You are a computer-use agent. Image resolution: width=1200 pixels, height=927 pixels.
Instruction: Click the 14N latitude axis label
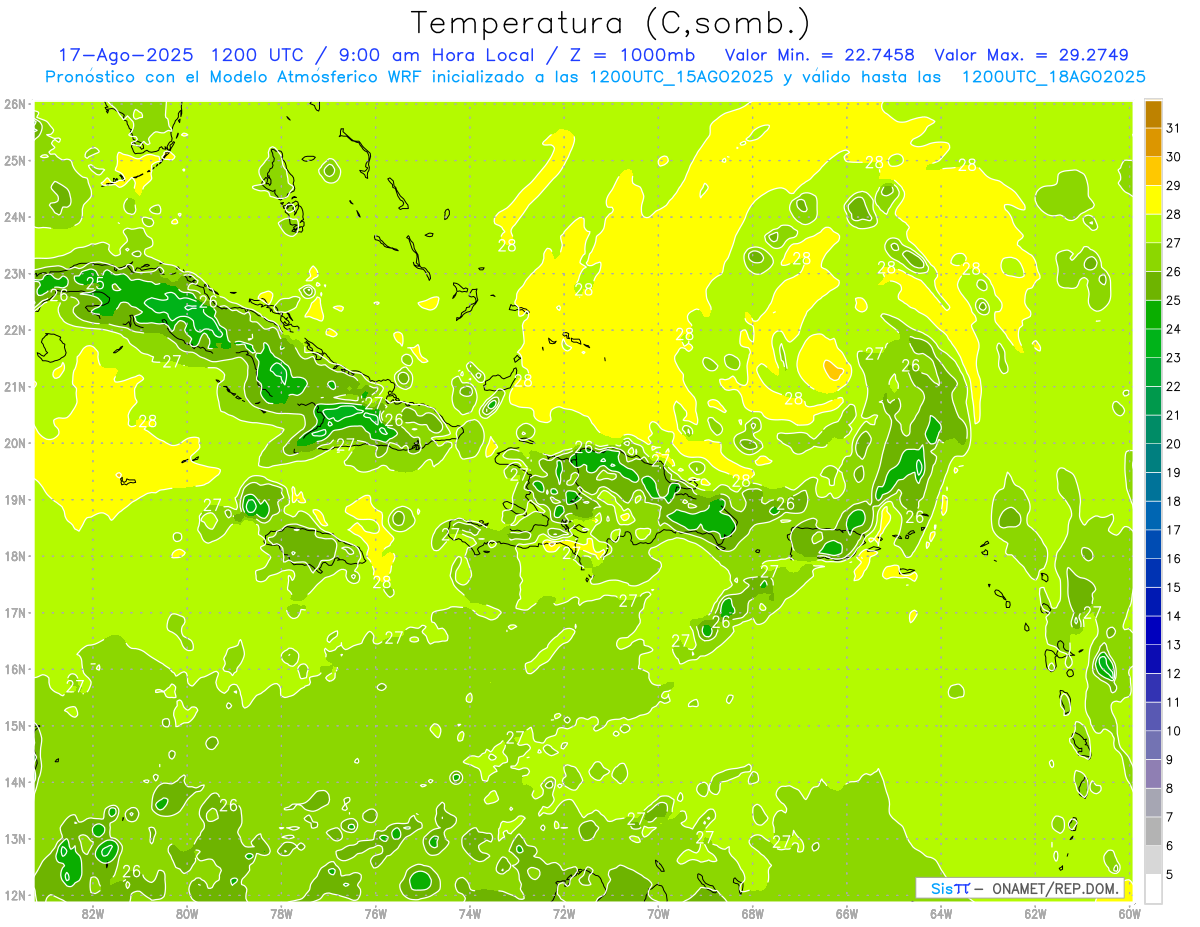click(15, 782)
